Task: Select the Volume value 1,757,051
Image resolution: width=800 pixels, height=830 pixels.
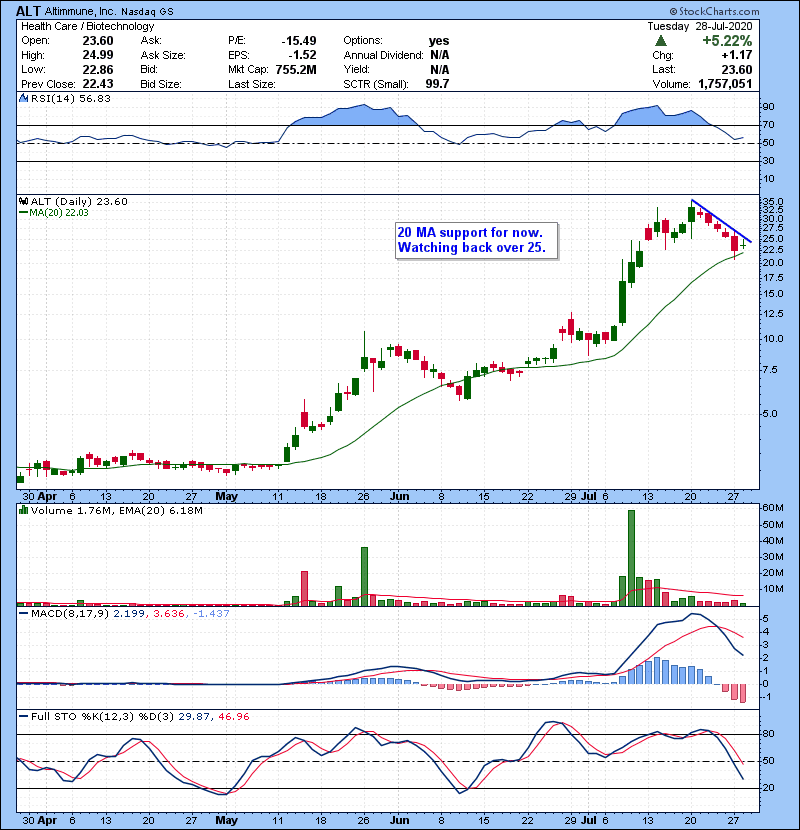Action: 725,84
